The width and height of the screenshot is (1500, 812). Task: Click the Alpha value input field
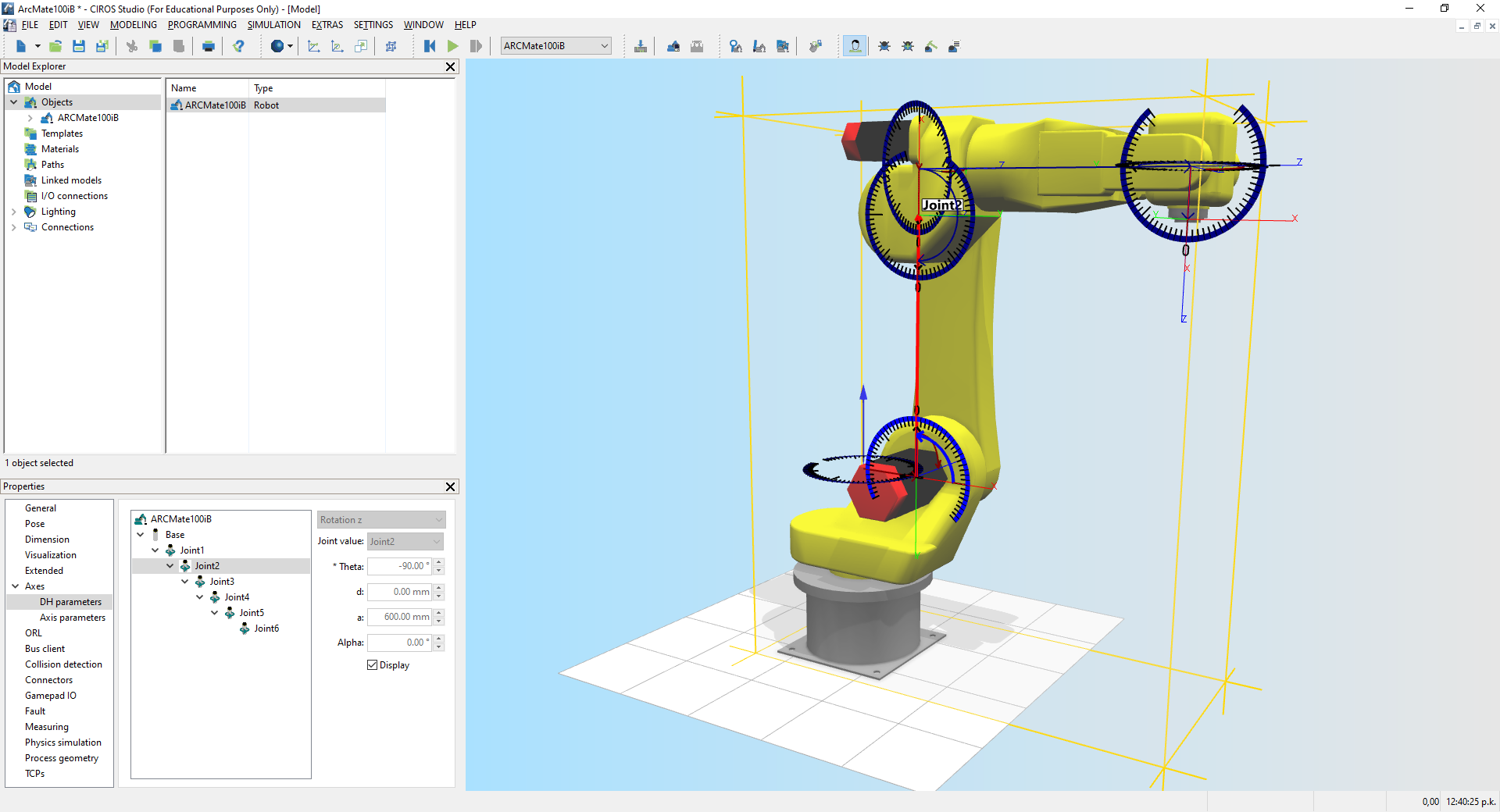coord(400,643)
